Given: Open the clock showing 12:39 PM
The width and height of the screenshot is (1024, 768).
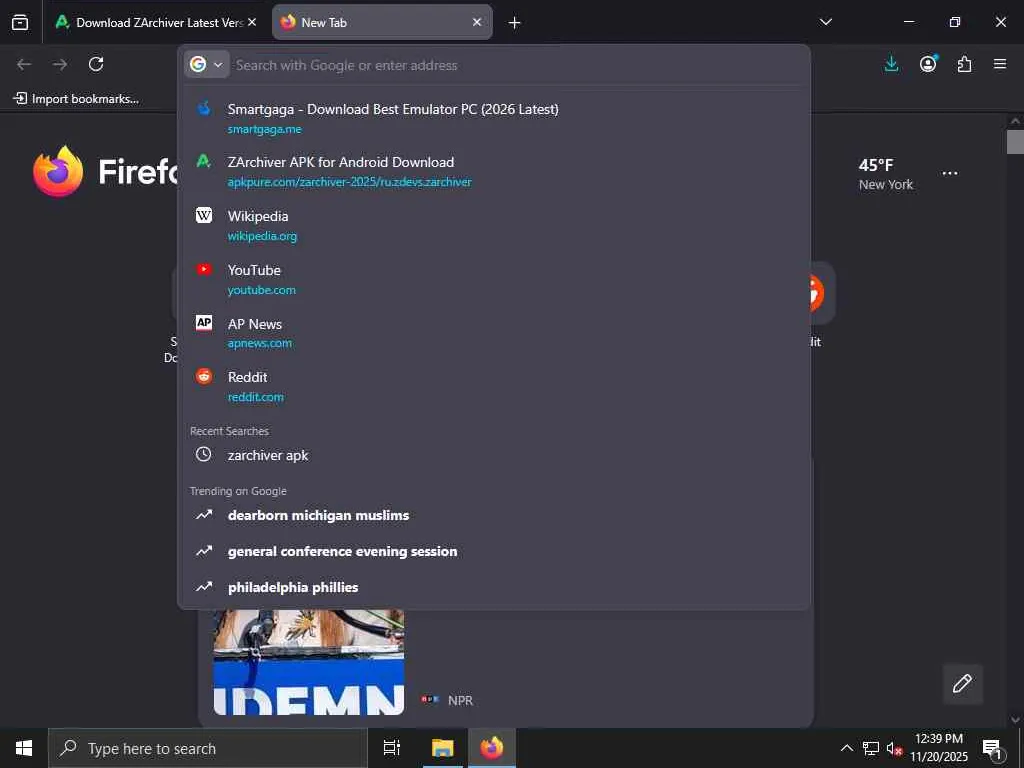Looking at the screenshot, I should point(939,748).
